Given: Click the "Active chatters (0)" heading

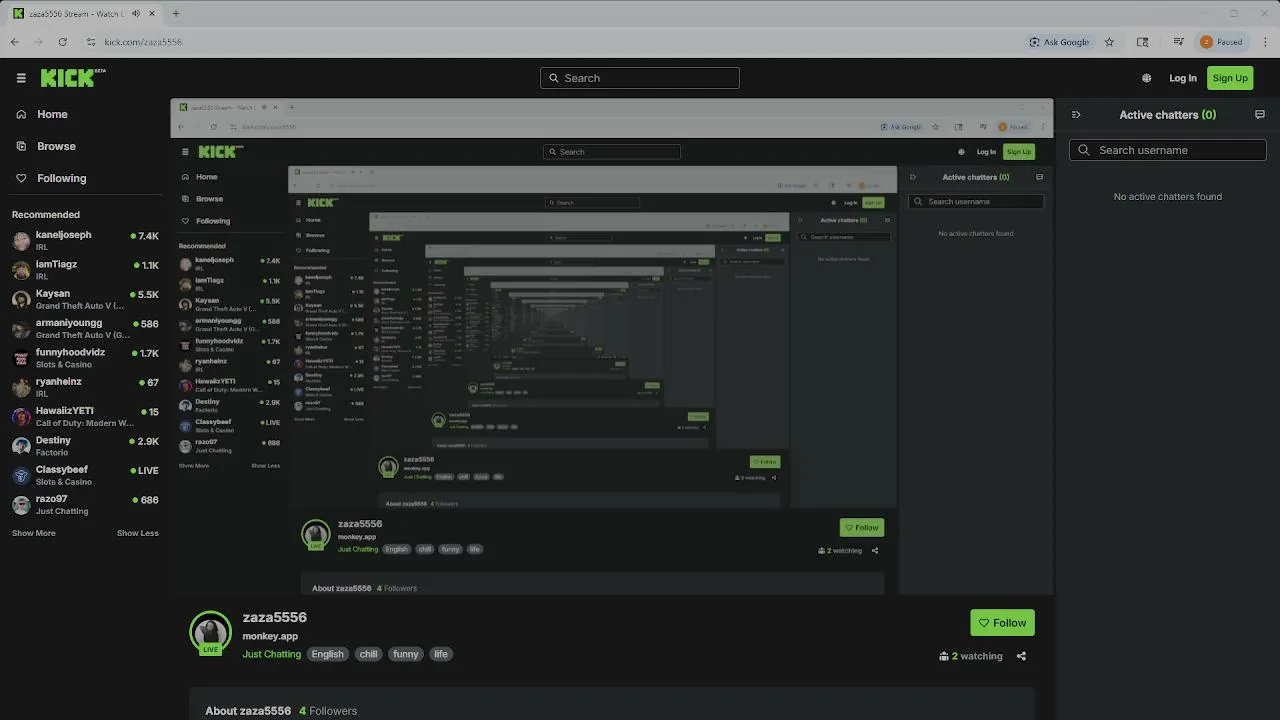Looking at the screenshot, I should pos(1167,115).
